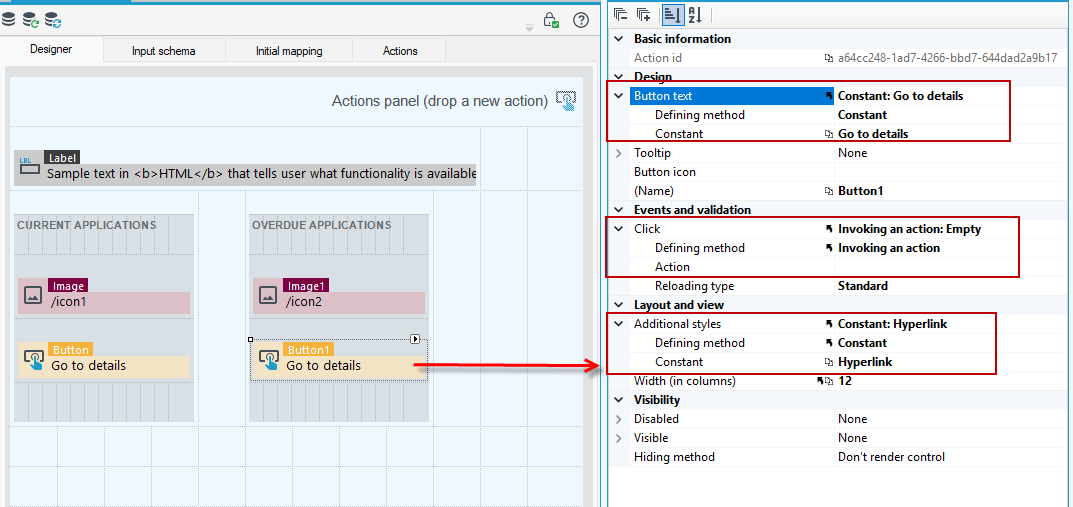Viewport: 1073px width, 507px height.
Task: Switch to the Designer tab
Action: (51, 50)
